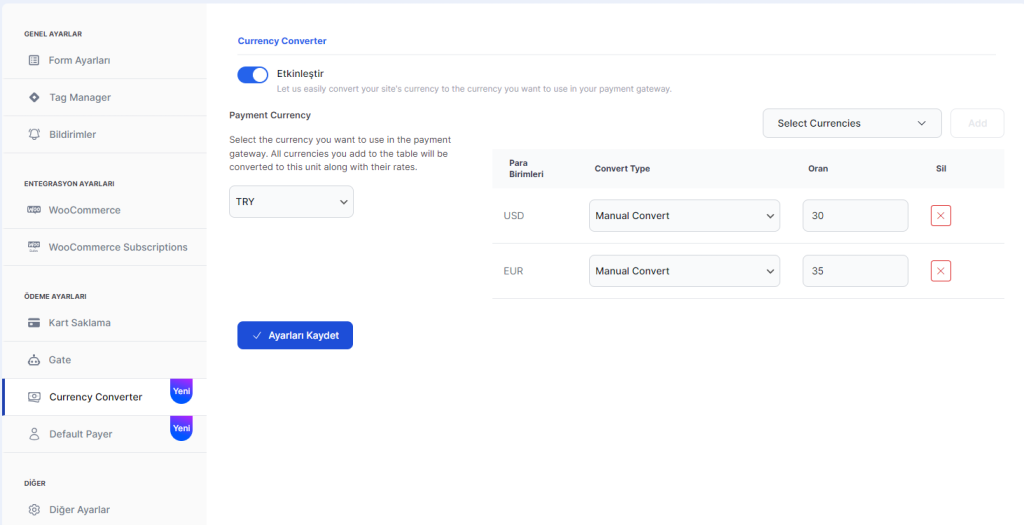The image size is (1024, 525).
Task: Disable the Etkinleştir toggle switch
Action: click(253, 74)
